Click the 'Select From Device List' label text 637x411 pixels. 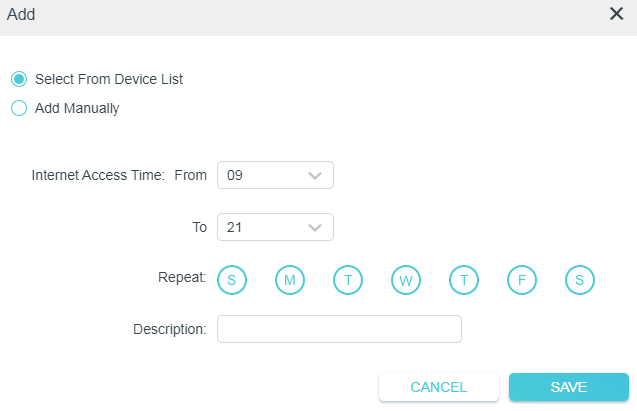pos(109,79)
